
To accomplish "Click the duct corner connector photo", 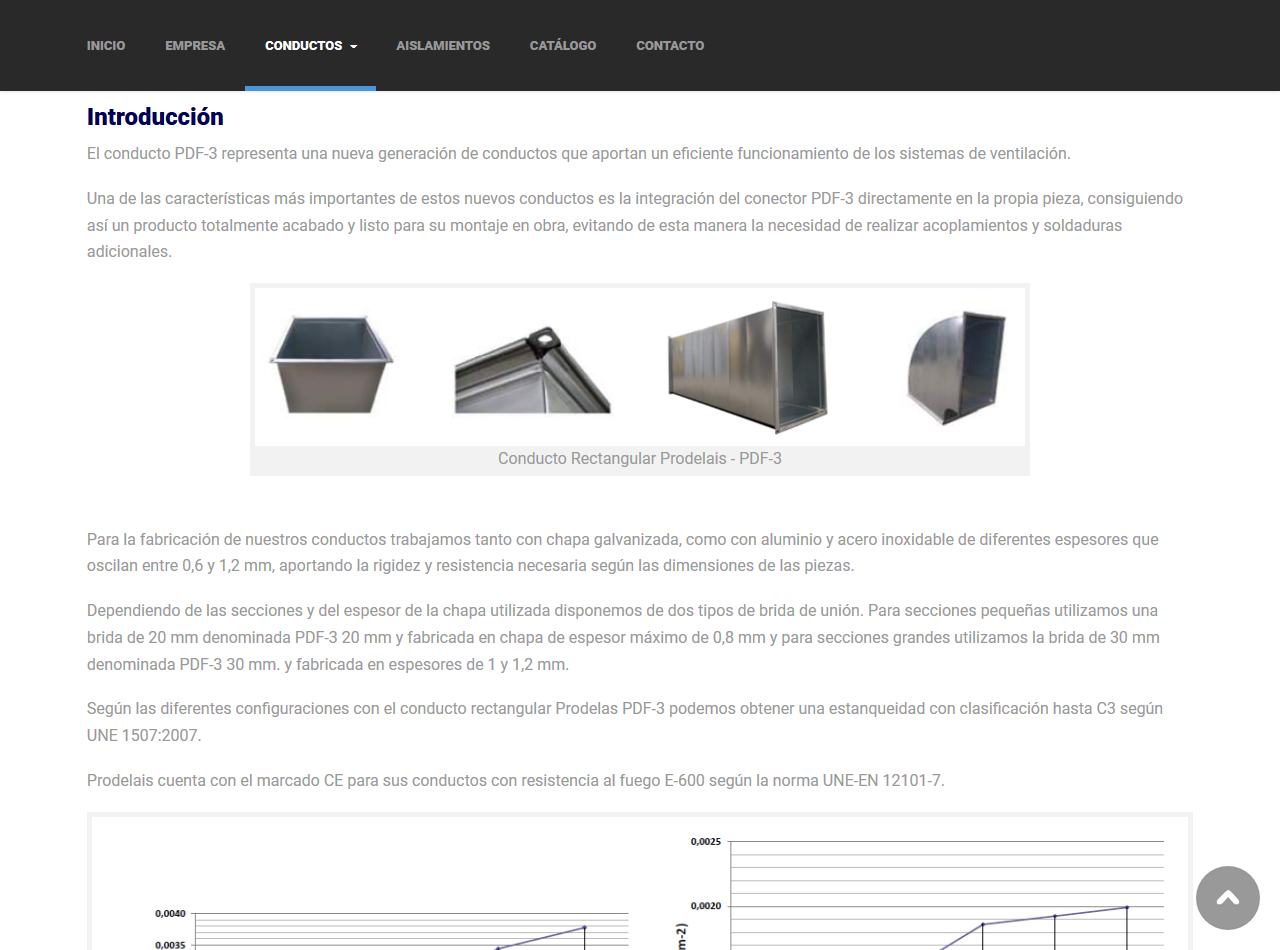I will point(532,368).
